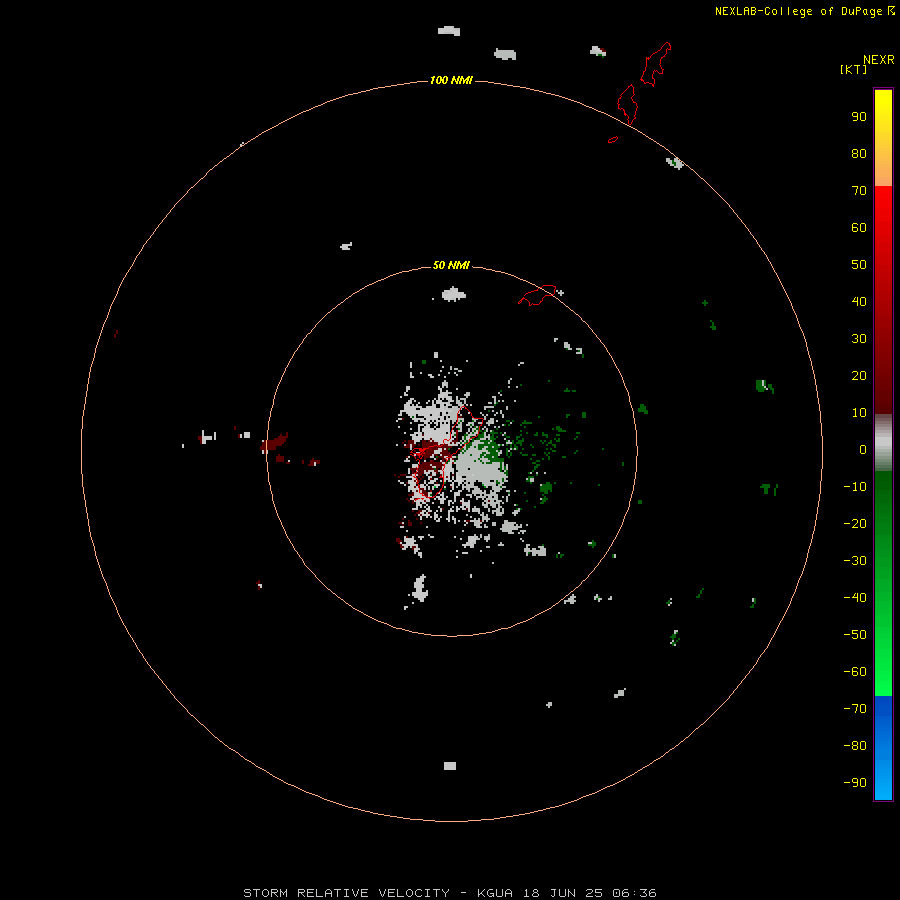Click the -40 scale value label
This screenshot has width=900, height=900.
coord(855,598)
